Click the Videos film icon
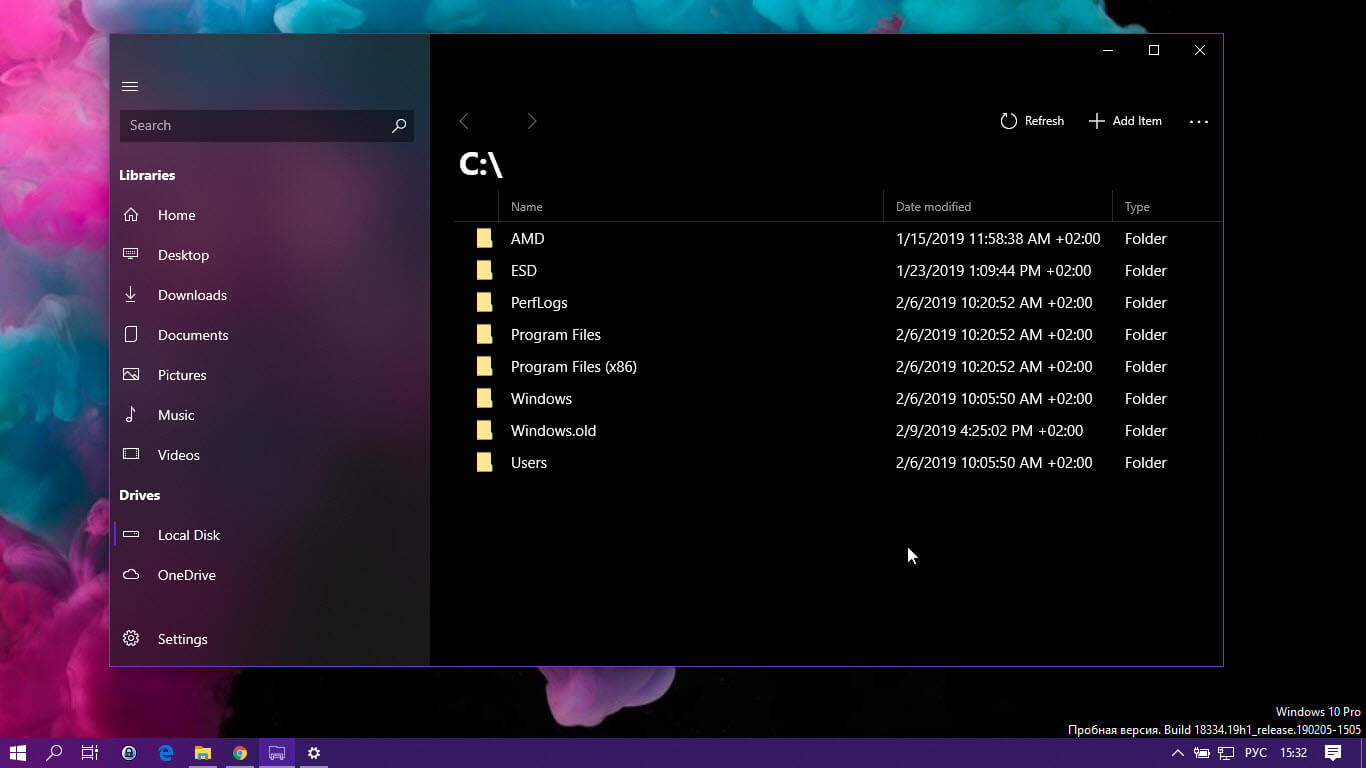Screen dimensions: 1366x768 coord(131,454)
